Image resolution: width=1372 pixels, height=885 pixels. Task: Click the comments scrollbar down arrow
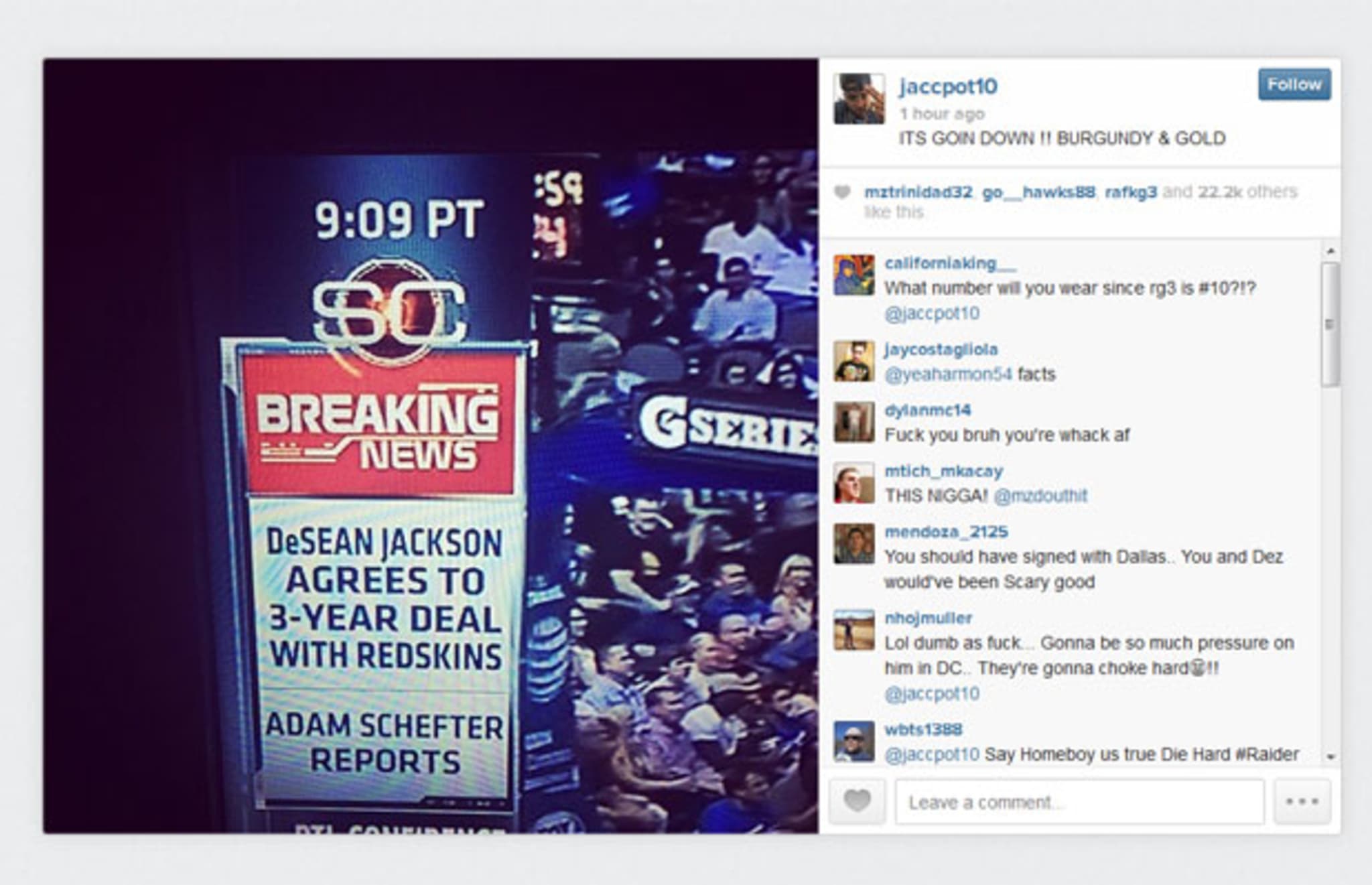click(x=1330, y=756)
